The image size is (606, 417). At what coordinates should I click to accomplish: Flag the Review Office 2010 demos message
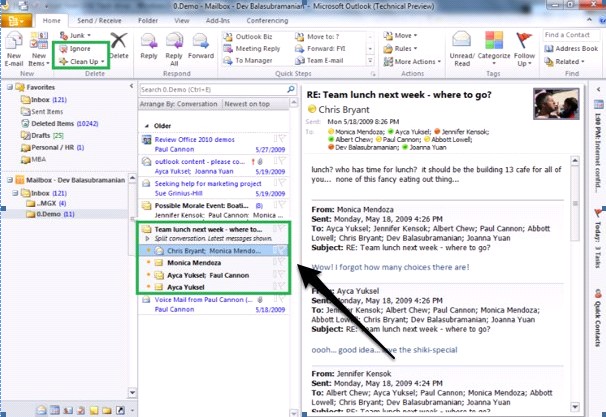(x=282, y=139)
